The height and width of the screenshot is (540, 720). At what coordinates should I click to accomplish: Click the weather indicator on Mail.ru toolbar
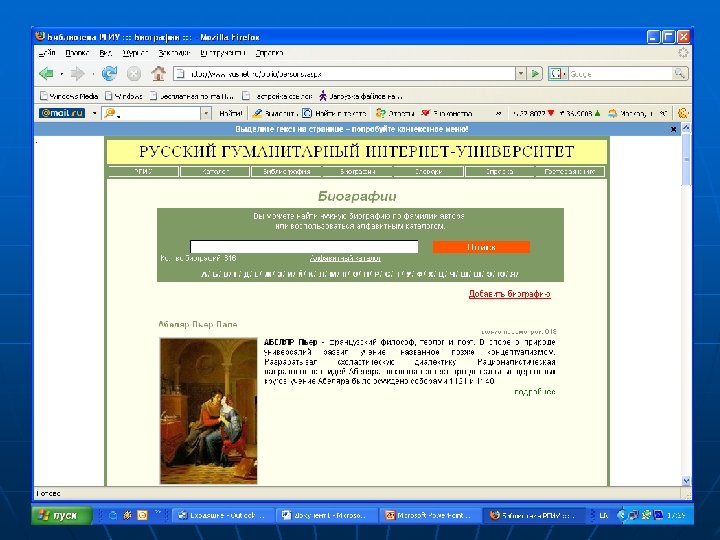638,113
